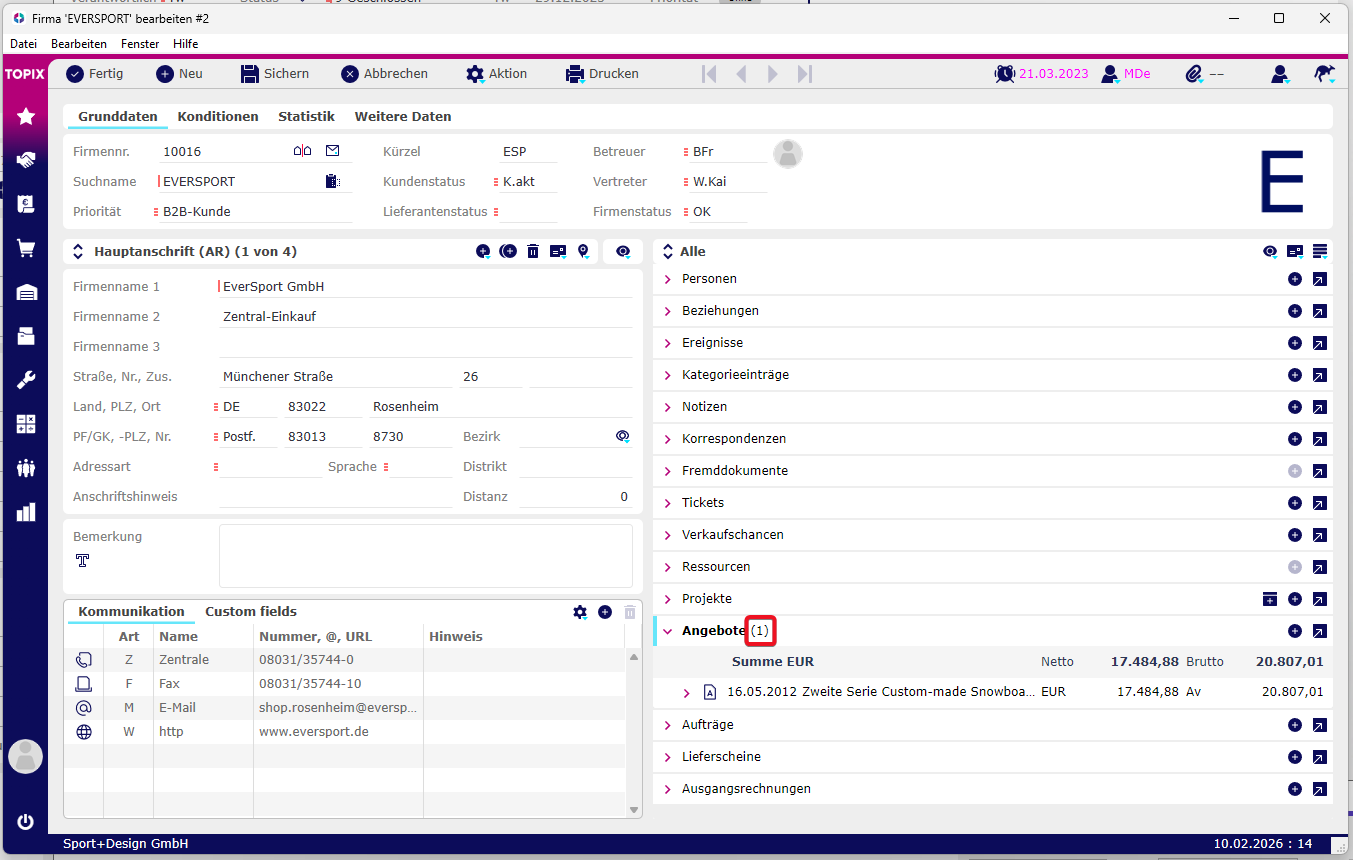The width and height of the screenshot is (1353, 860).
Task: Toggle the eye visibility icon in Alle header
Action: [x=1270, y=252]
